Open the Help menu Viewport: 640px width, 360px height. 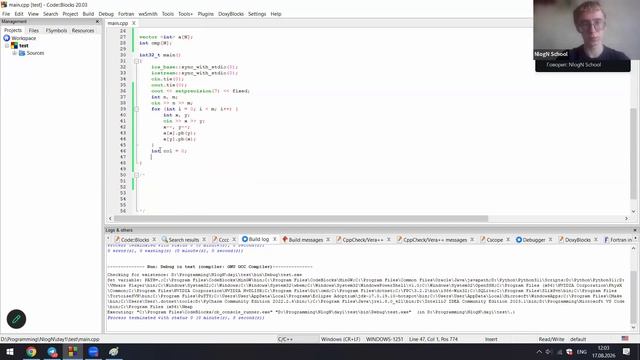point(276,14)
